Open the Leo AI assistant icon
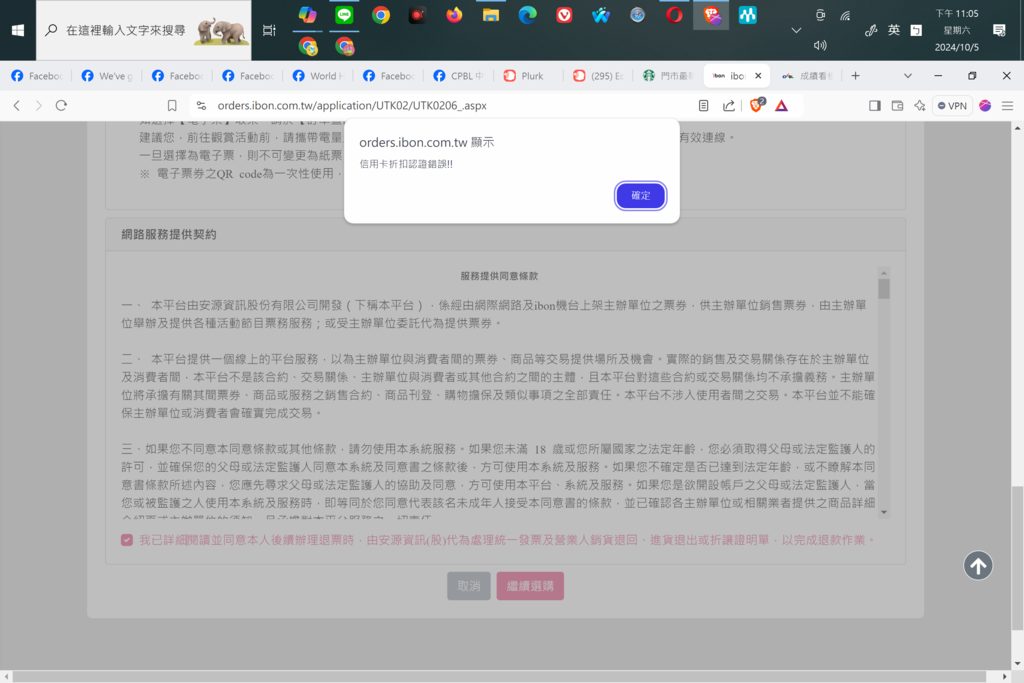This screenshot has width=1024, height=683. pyautogui.click(x=920, y=105)
